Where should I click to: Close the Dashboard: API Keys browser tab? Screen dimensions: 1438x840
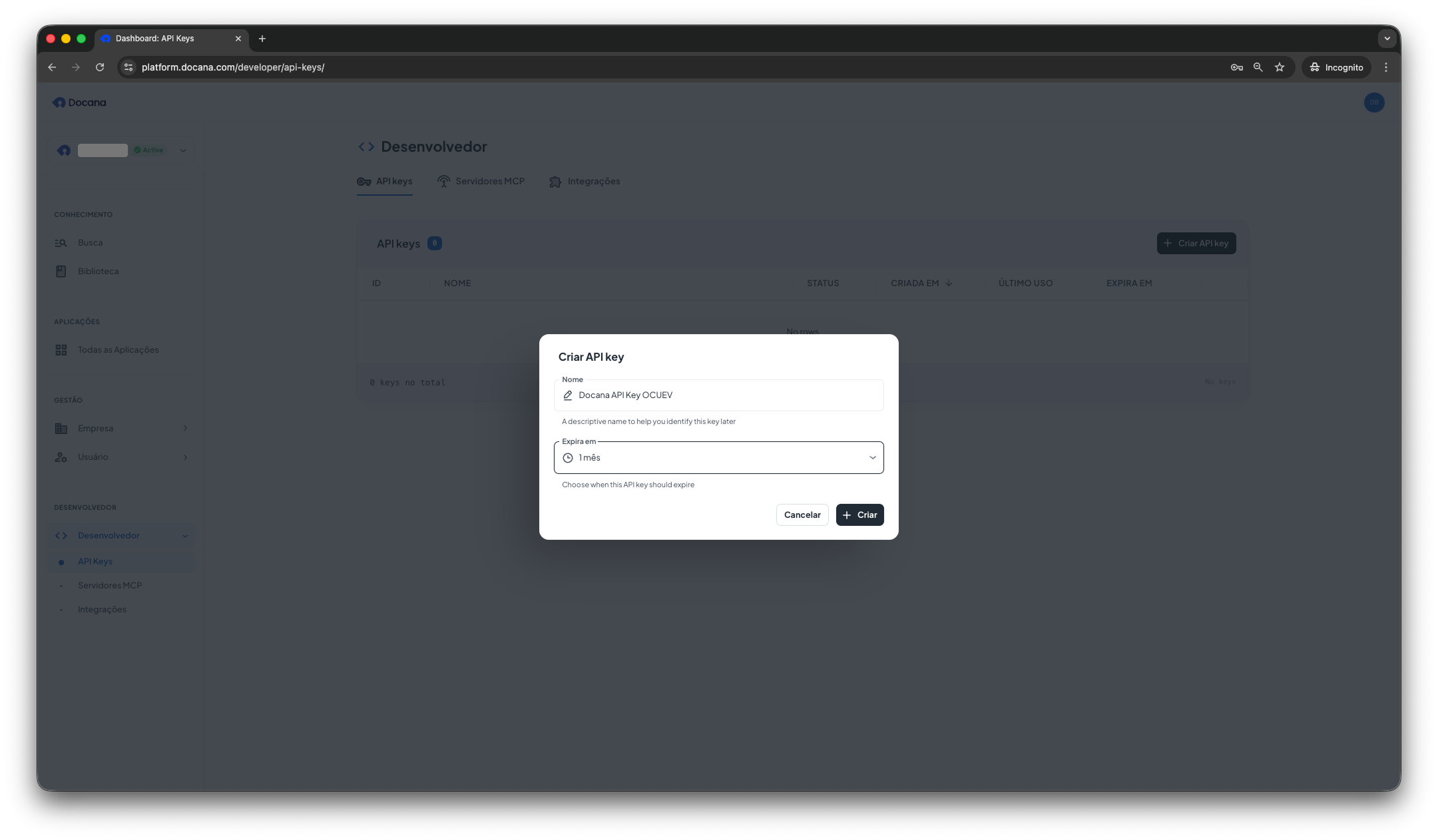pos(238,39)
